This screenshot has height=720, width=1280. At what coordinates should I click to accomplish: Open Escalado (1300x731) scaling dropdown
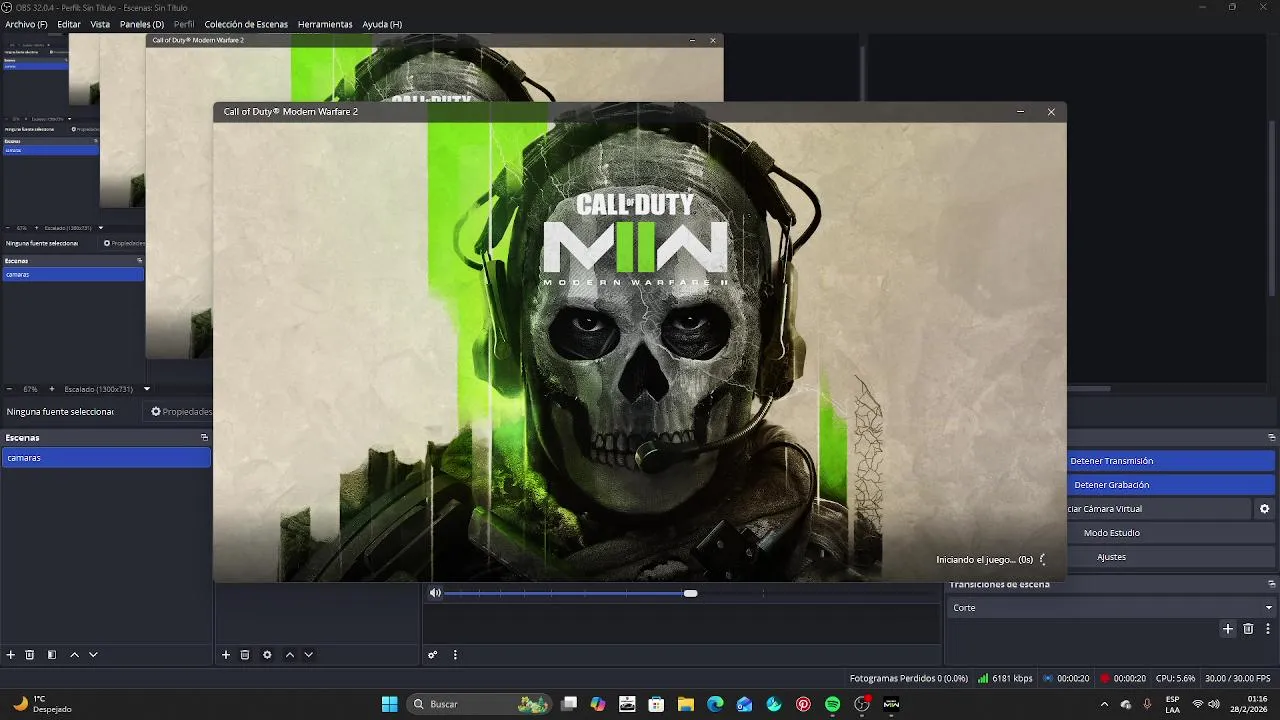(108, 389)
